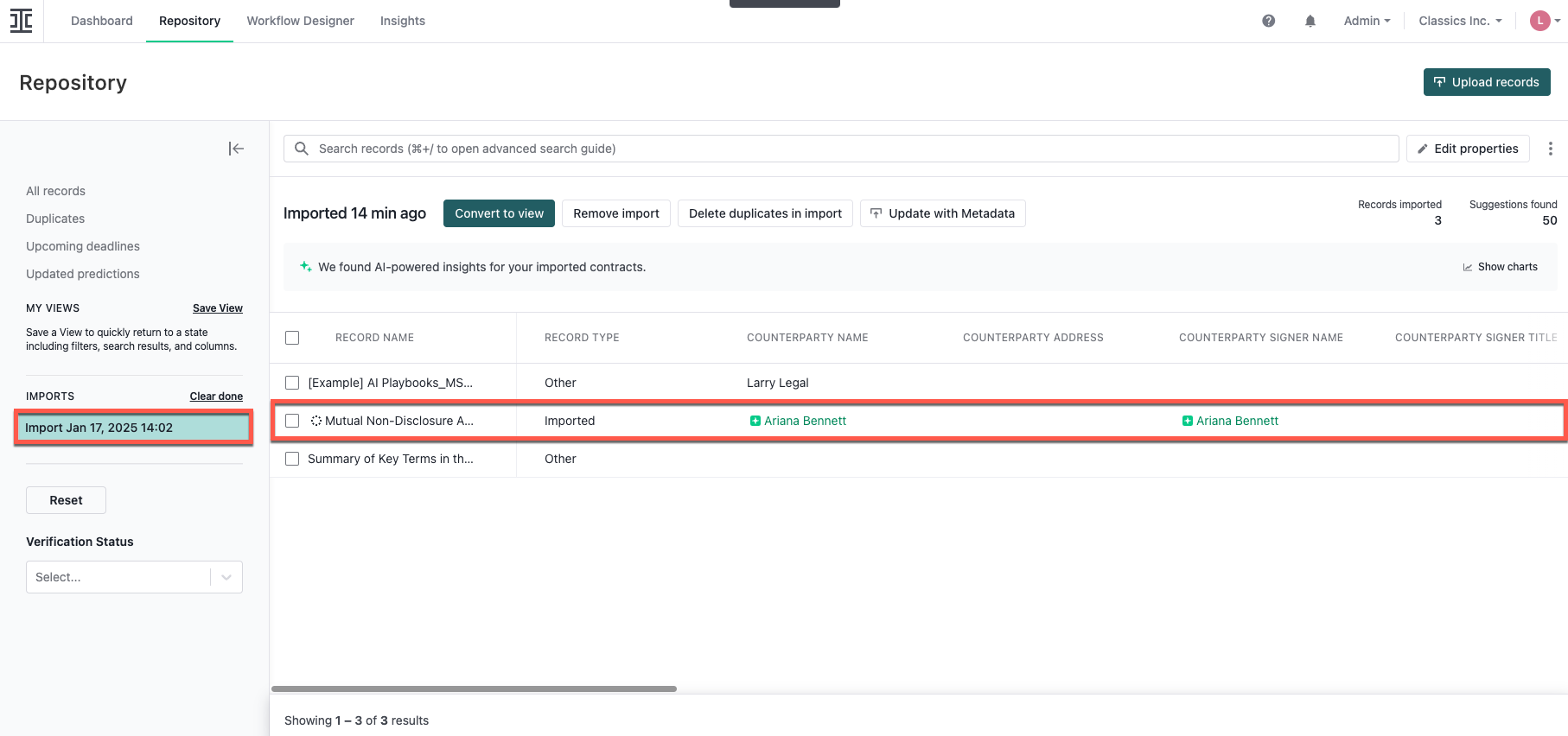This screenshot has width=1568, height=736.
Task: Select the Repository tab
Action: coord(189,21)
